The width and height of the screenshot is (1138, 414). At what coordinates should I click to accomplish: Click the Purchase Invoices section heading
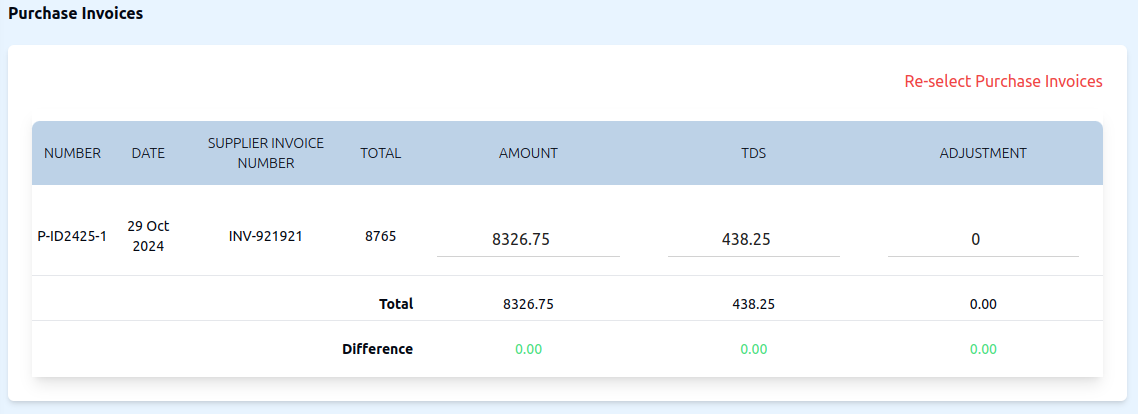tap(76, 14)
